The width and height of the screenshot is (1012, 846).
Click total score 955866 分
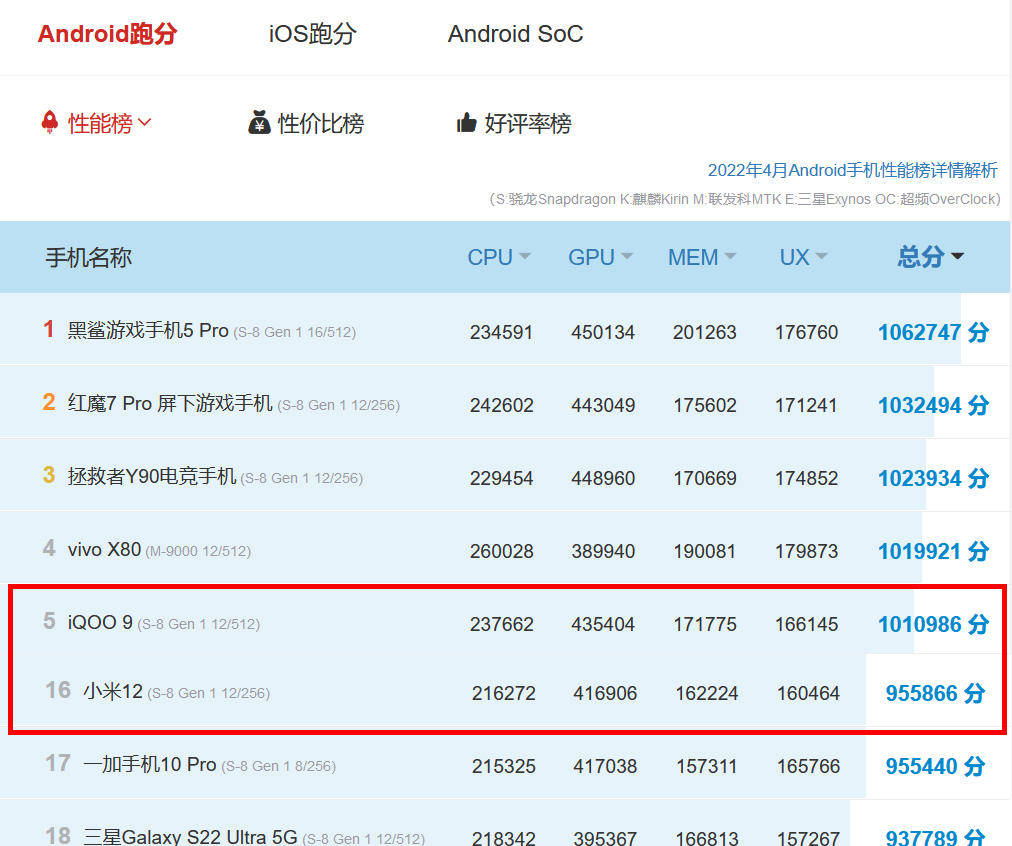pyautogui.click(x=935, y=693)
